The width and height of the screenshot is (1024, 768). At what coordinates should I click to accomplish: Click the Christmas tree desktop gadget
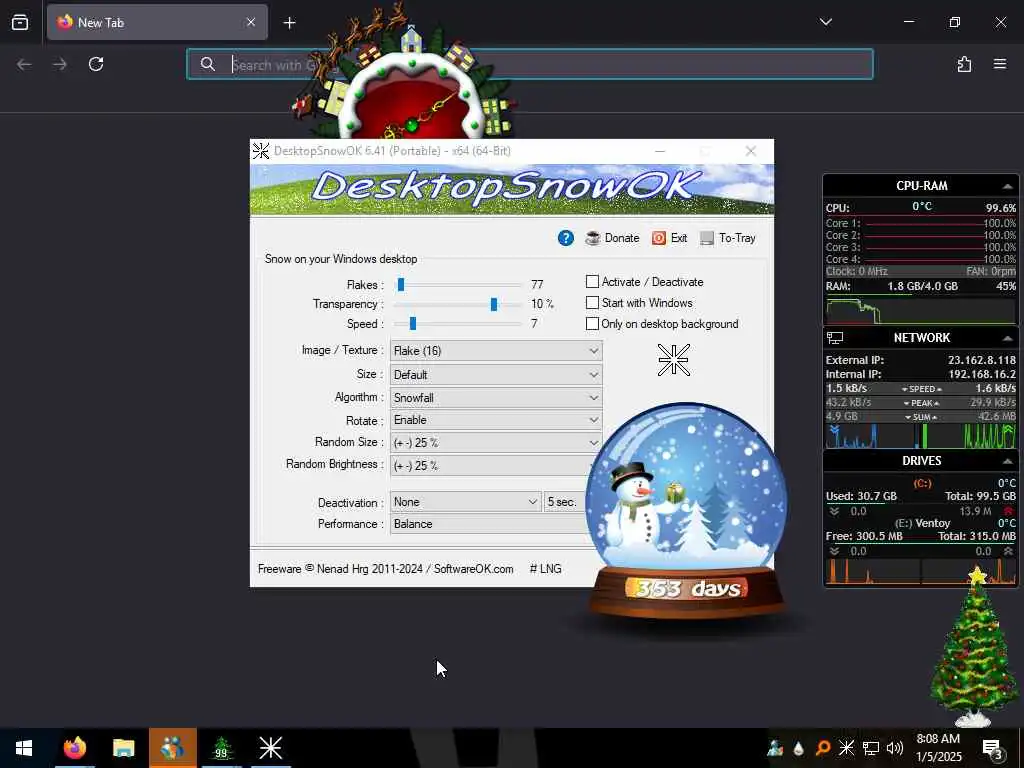pos(974,648)
